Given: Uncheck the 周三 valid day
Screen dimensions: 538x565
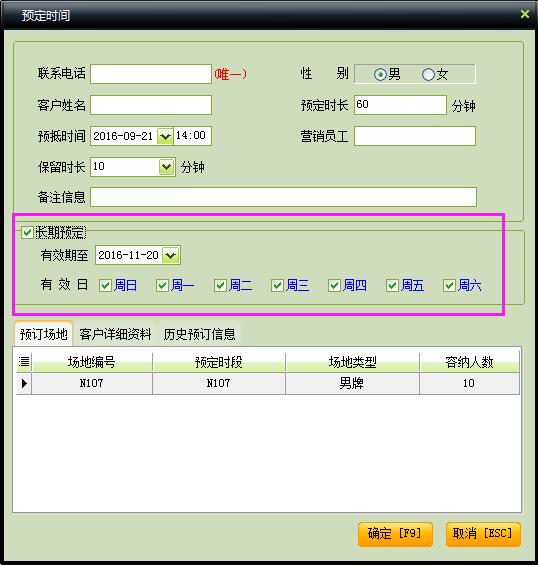Looking at the screenshot, I should (x=277, y=286).
